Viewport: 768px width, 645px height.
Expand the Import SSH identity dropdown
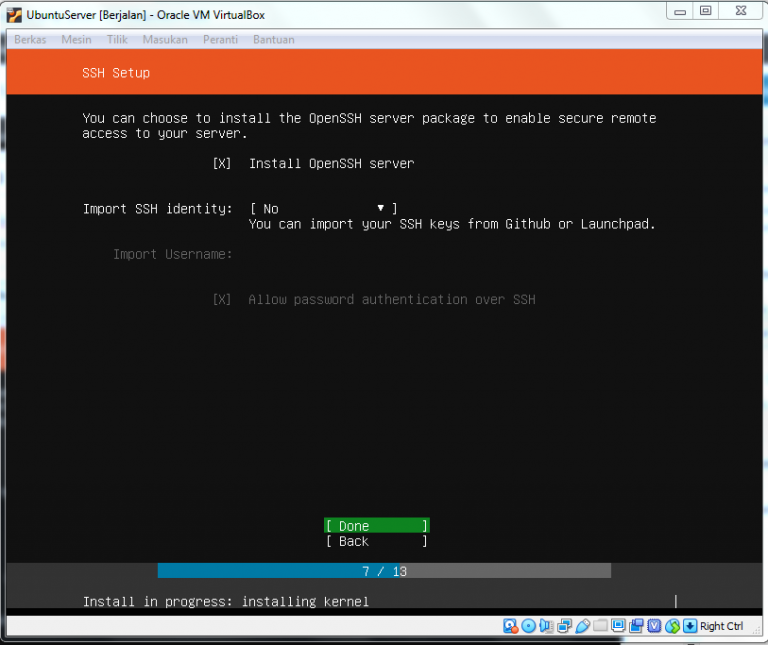(323, 208)
